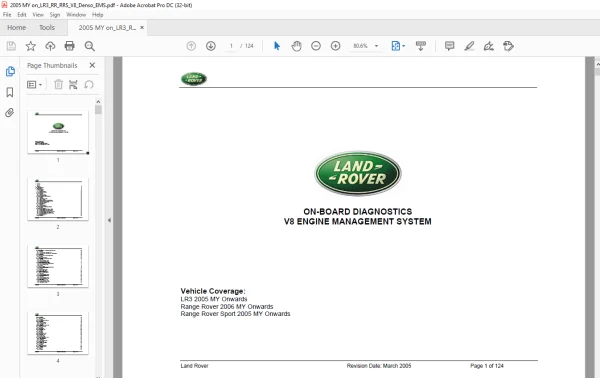Click the stamp tool icon

click(x=508, y=46)
